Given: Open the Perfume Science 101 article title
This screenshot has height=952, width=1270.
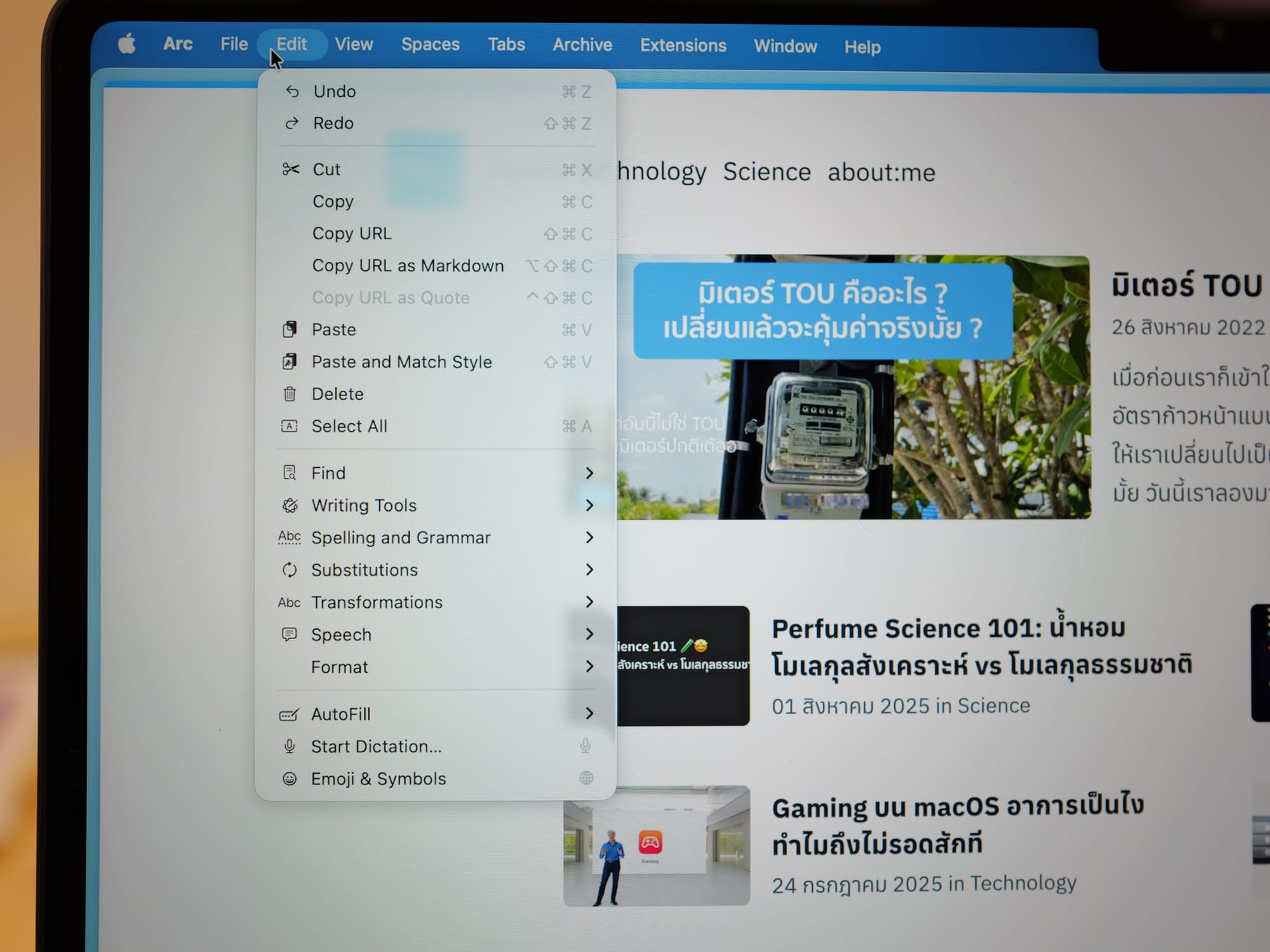Looking at the screenshot, I should 982,647.
